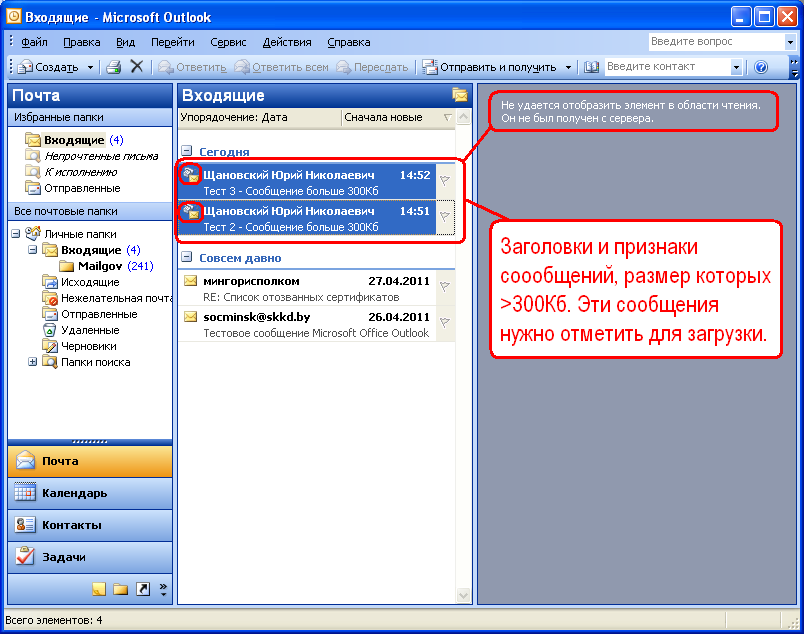Open Notes icon in navigation pane bottom
Viewport: 804px width, 634px height.
(99, 589)
